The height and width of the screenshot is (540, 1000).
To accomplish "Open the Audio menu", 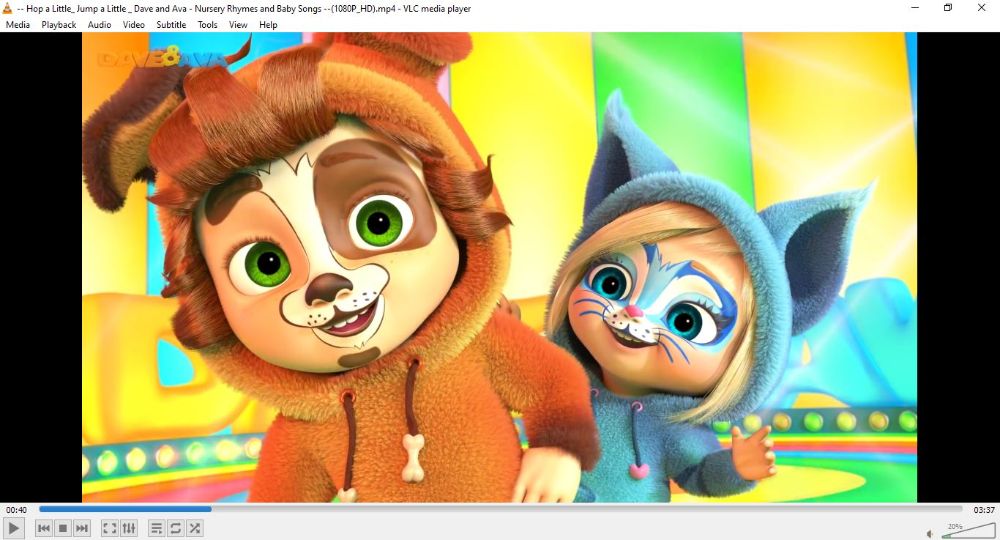I will [99, 25].
